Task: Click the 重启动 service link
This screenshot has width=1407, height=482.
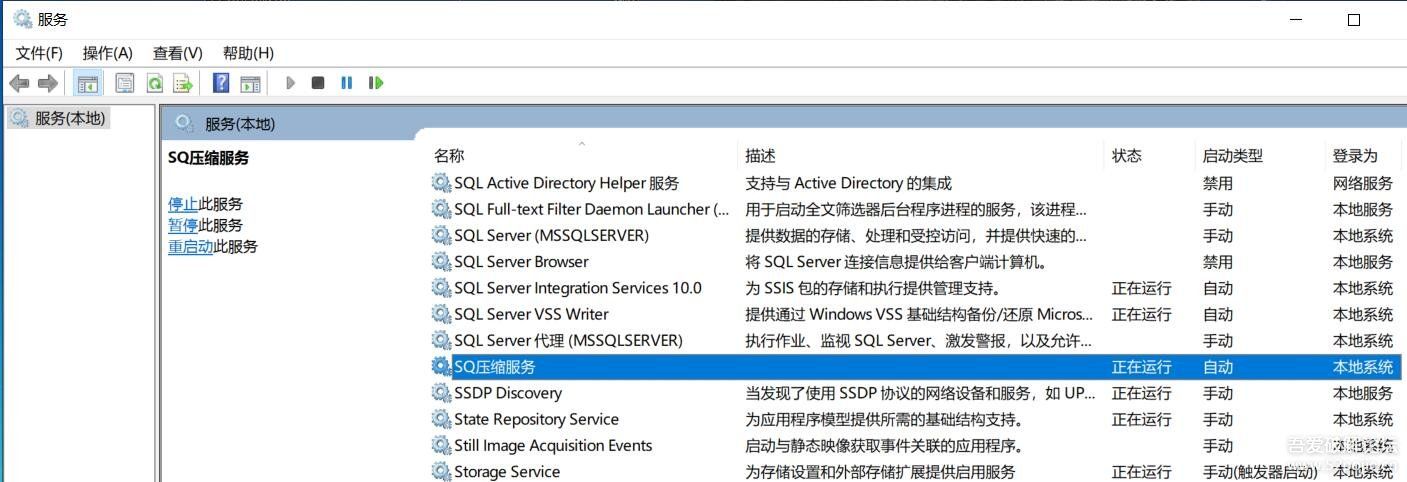Action: (x=190, y=247)
